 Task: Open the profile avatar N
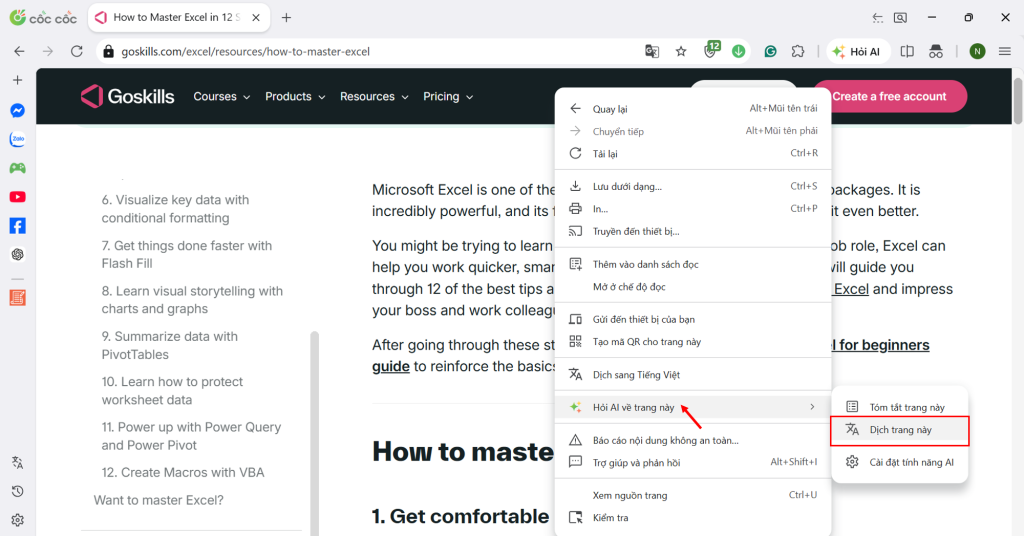tap(977, 52)
